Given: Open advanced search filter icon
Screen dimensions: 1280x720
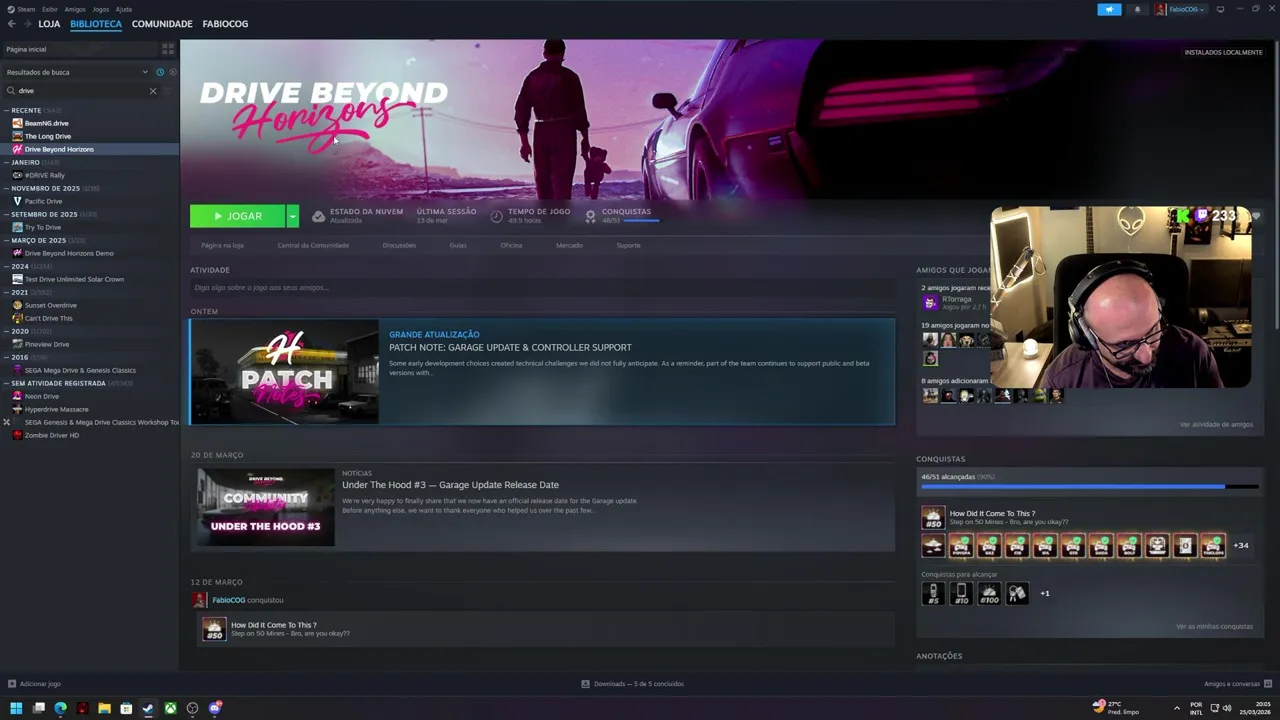Looking at the screenshot, I should [168, 91].
